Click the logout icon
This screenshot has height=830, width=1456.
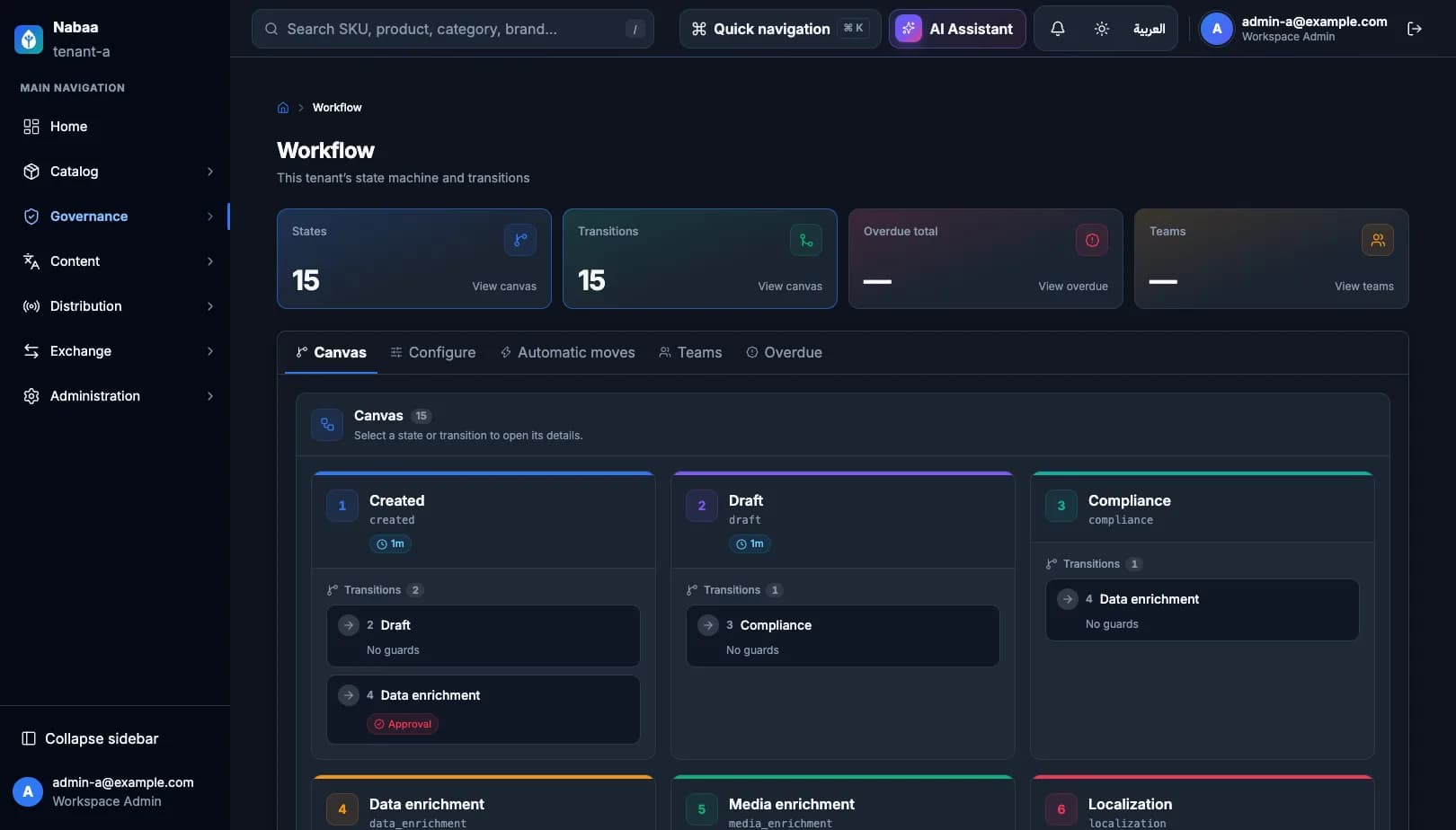1415,29
